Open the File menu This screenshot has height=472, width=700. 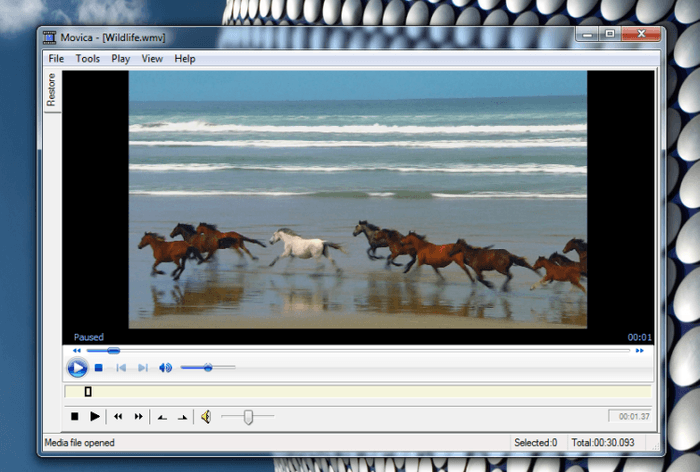[56, 58]
